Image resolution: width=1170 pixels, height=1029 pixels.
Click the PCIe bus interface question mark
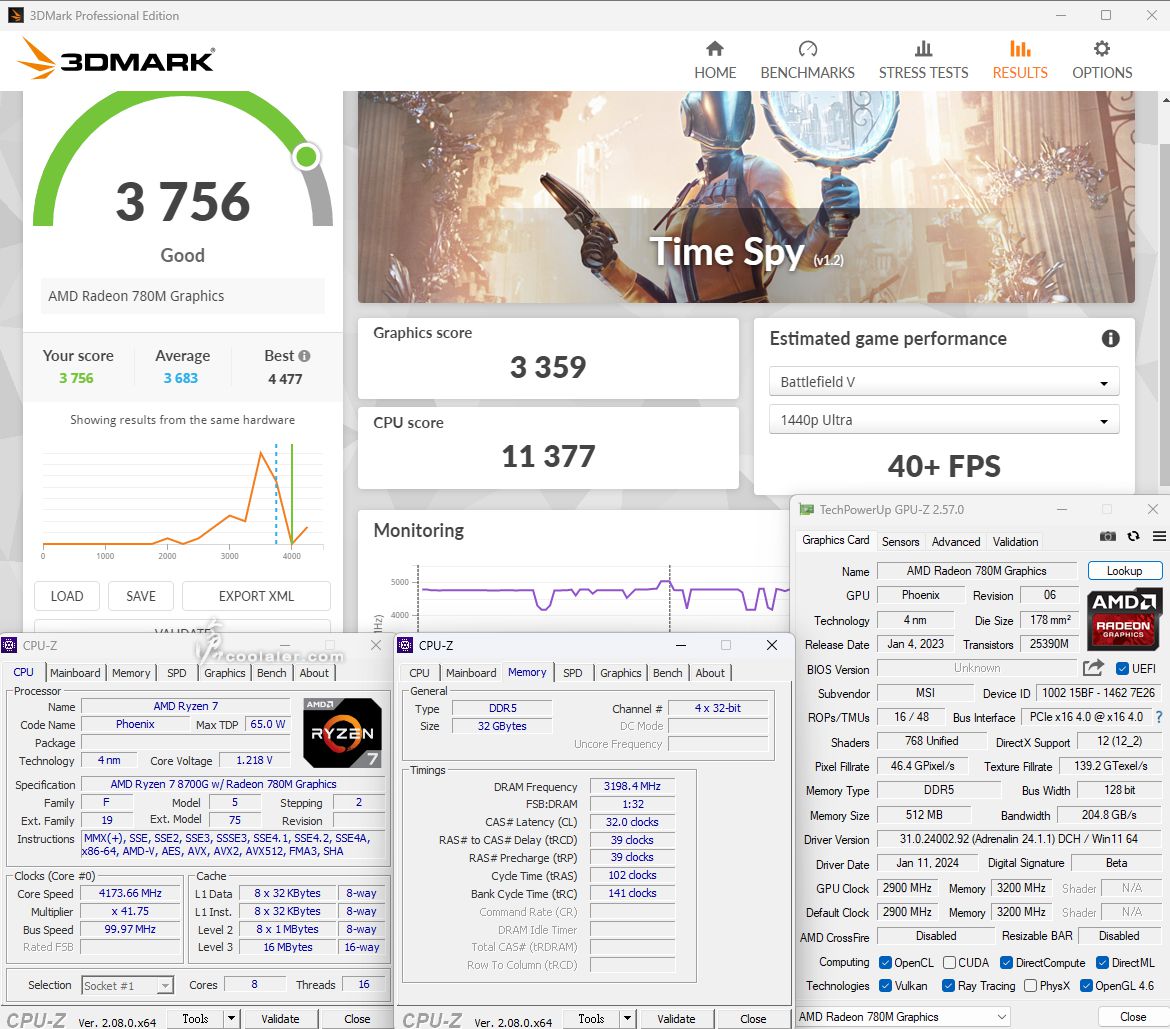click(x=1159, y=717)
